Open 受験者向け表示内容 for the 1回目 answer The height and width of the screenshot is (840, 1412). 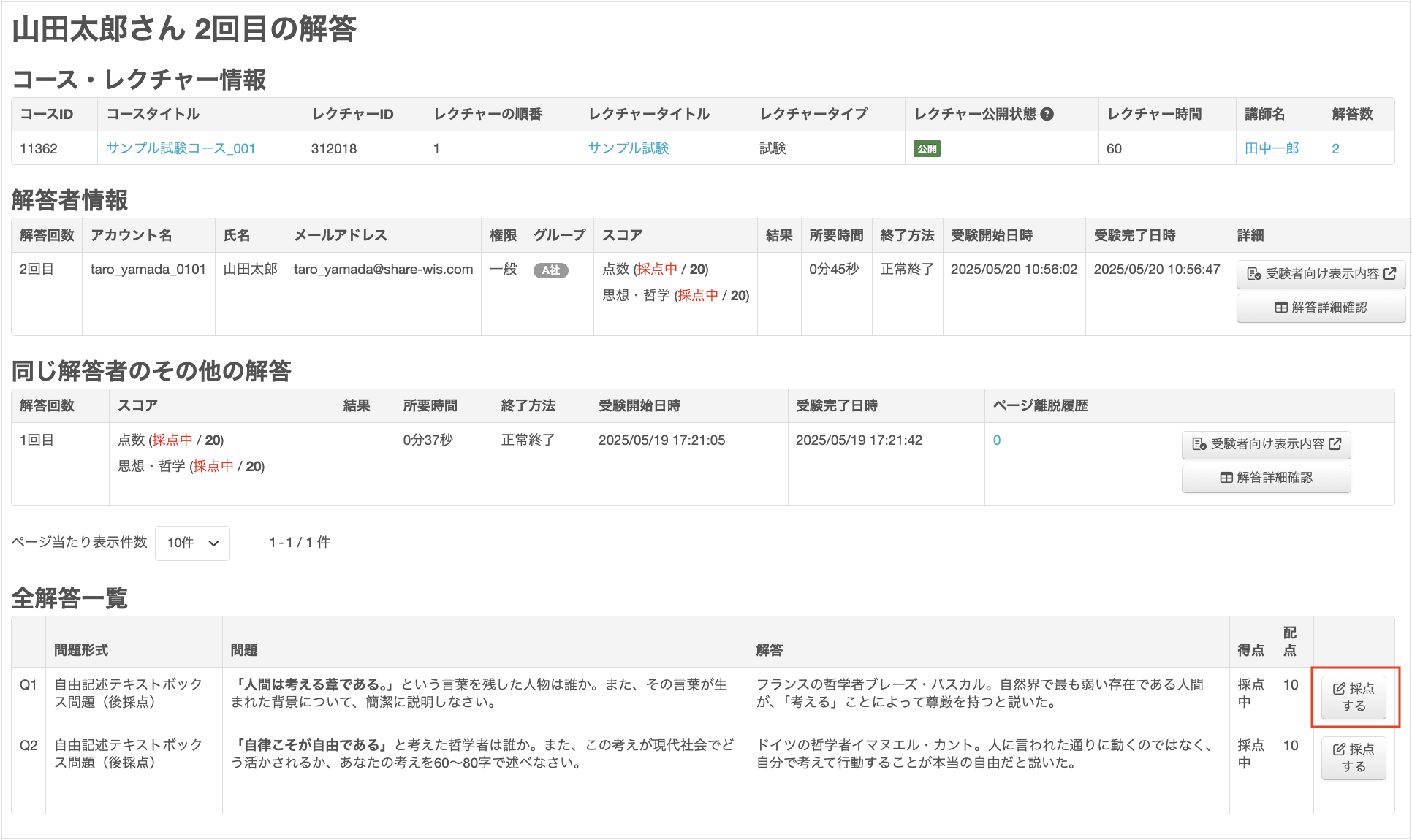[1266, 444]
